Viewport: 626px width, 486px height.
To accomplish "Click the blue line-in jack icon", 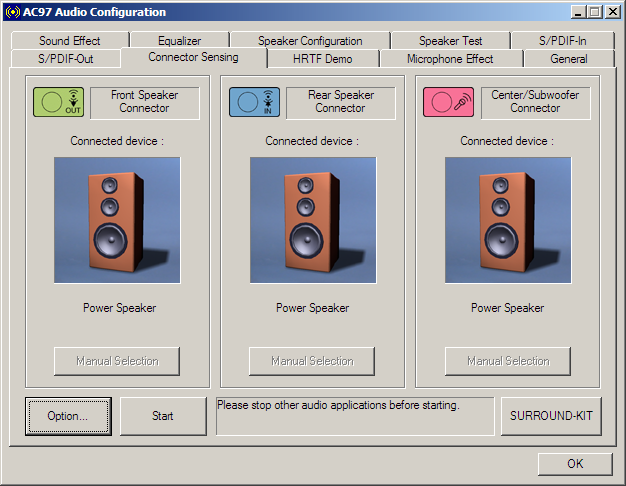I will (254, 102).
